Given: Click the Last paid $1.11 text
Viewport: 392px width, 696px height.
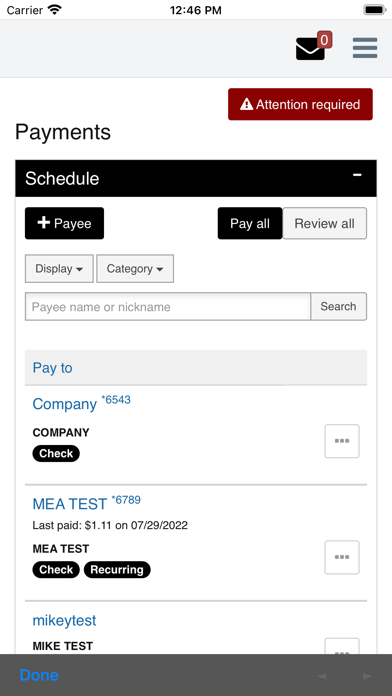Looking at the screenshot, I should tap(110, 526).
